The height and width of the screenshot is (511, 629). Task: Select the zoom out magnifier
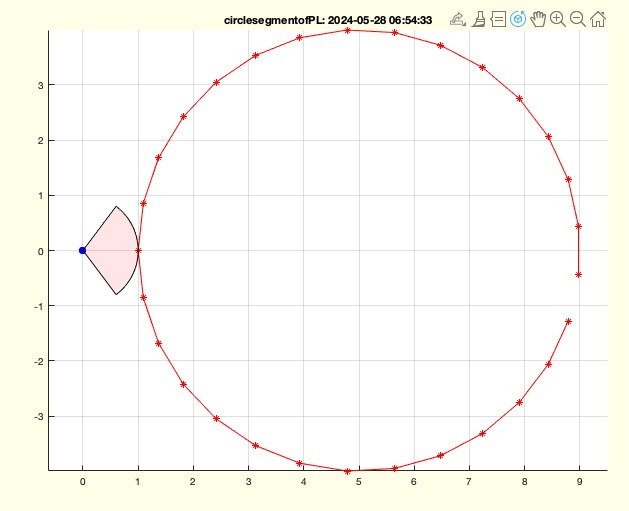(578, 18)
